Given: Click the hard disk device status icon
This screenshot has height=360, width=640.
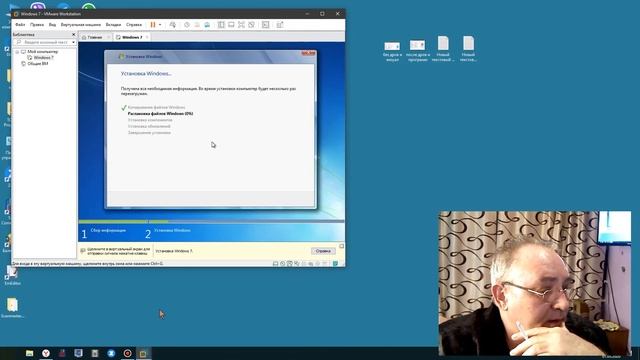Looking at the screenshot, I should coord(276,264).
